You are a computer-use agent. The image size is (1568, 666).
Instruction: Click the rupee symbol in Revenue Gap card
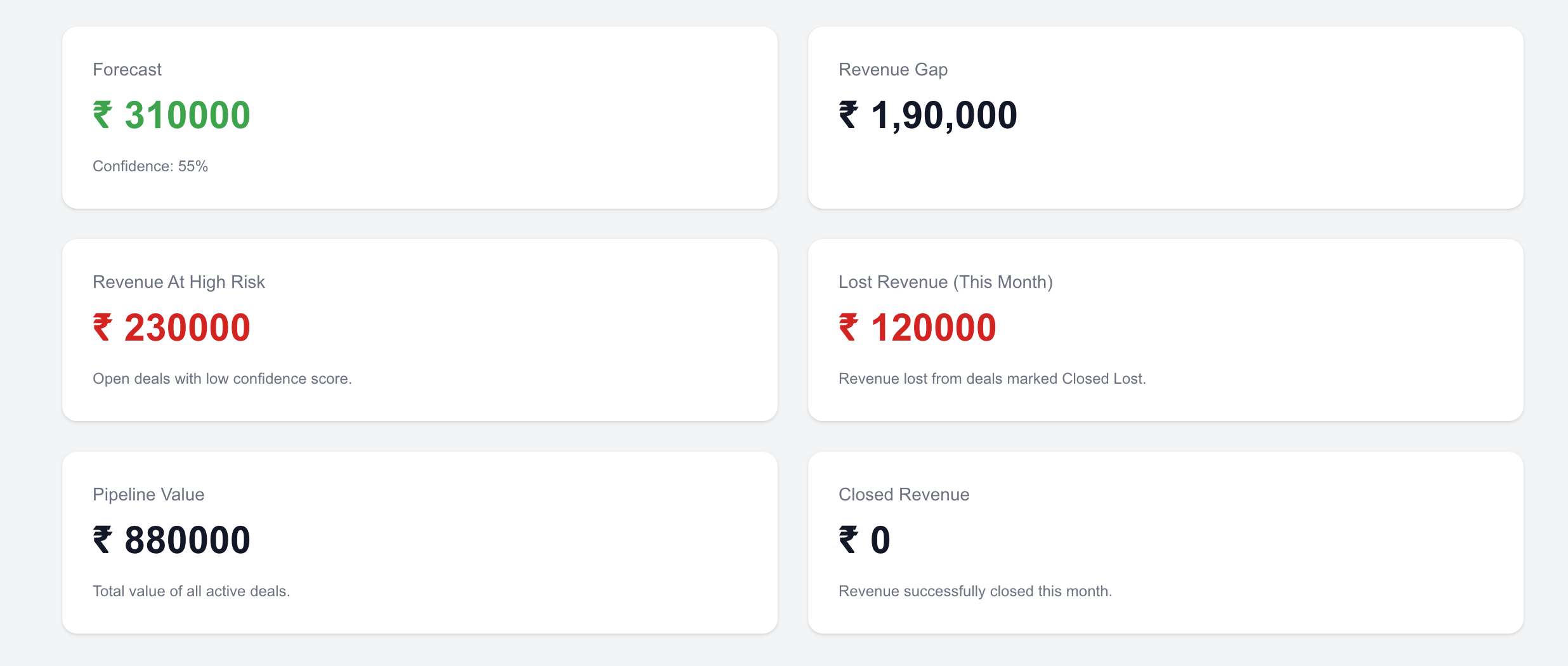click(x=848, y=115)
